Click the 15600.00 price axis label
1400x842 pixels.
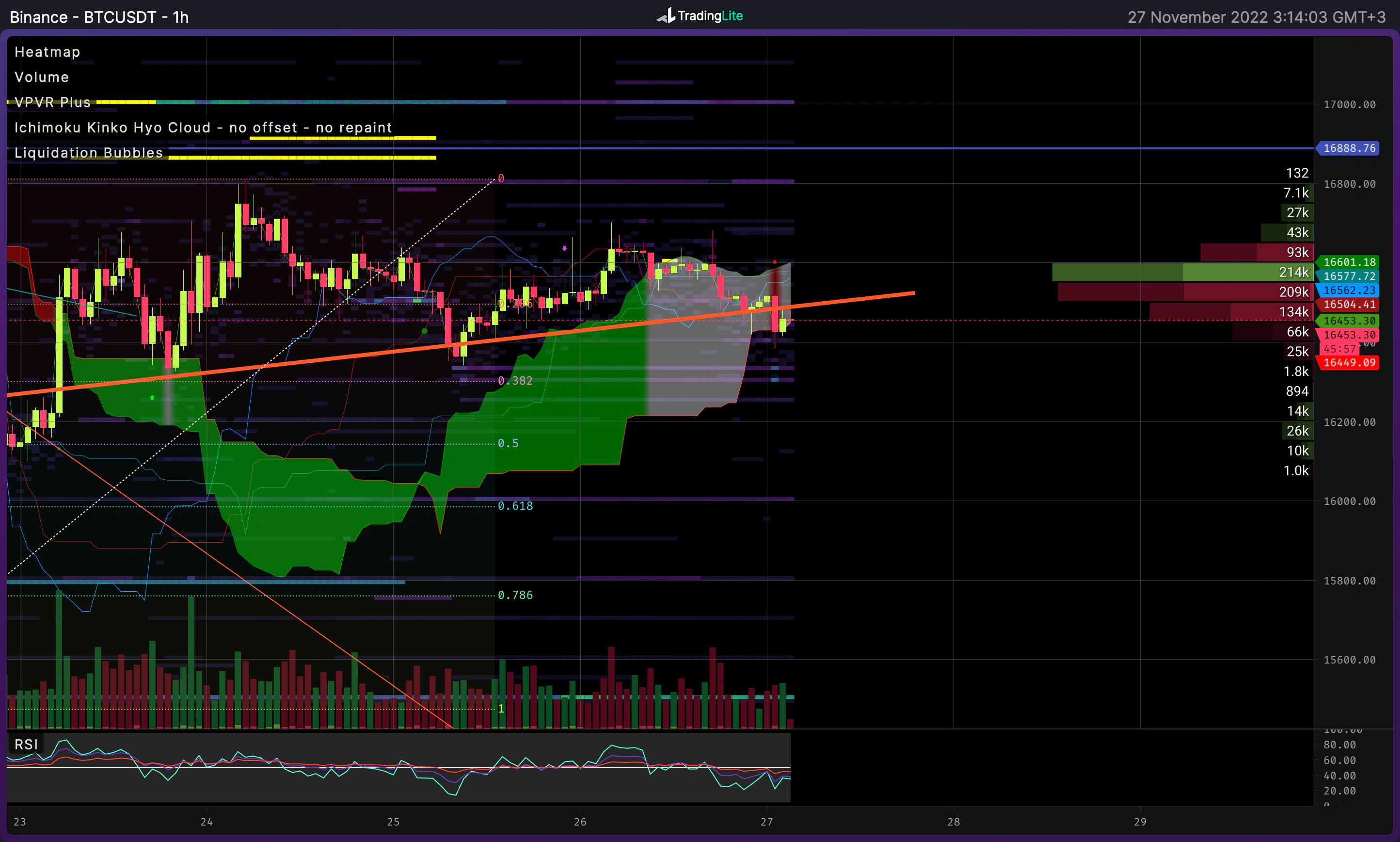click(1350, 660)
